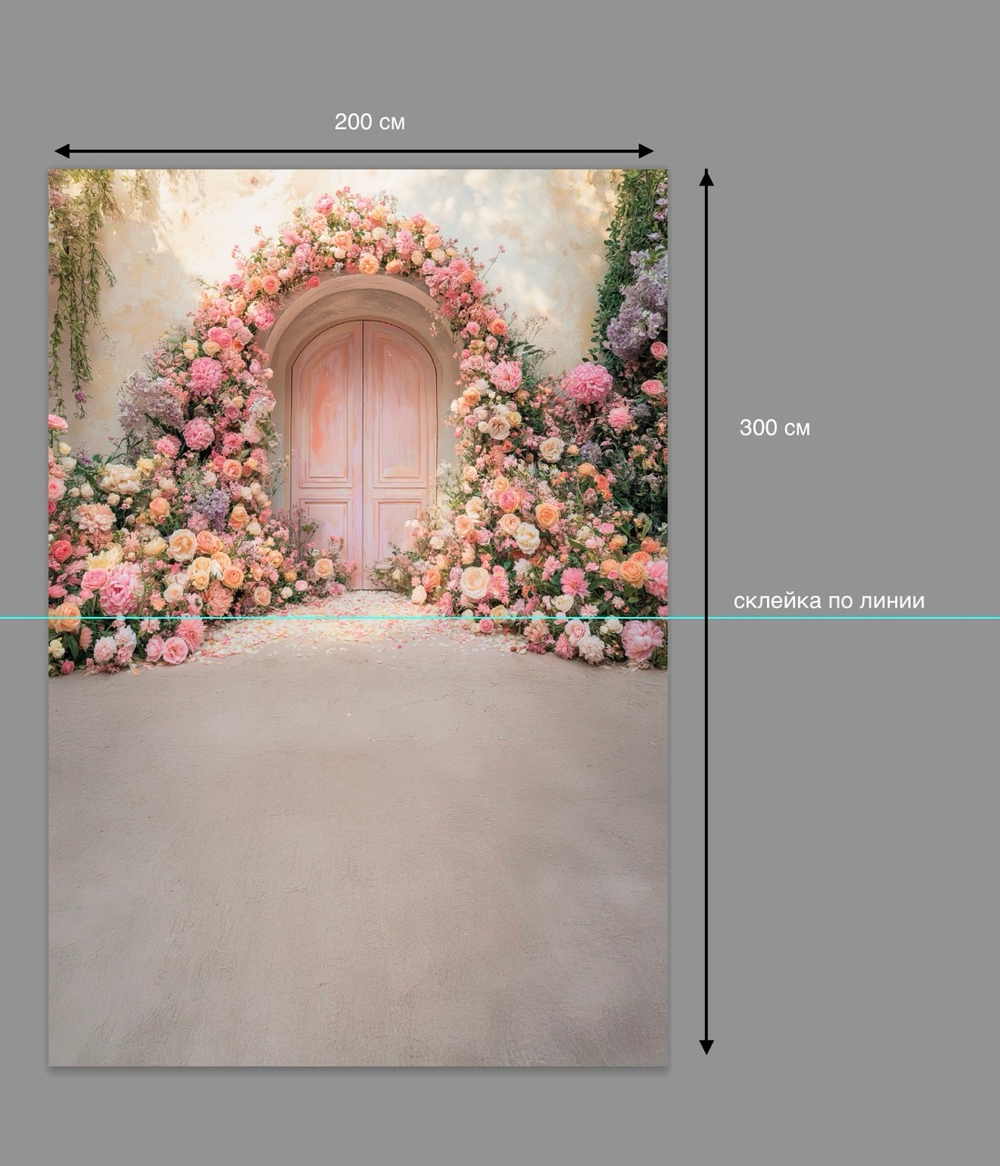Click the bottom arrowhead of height arrow
Image resolution: width=1000 pixels, height=1166 pixels.
[706, 1047]
